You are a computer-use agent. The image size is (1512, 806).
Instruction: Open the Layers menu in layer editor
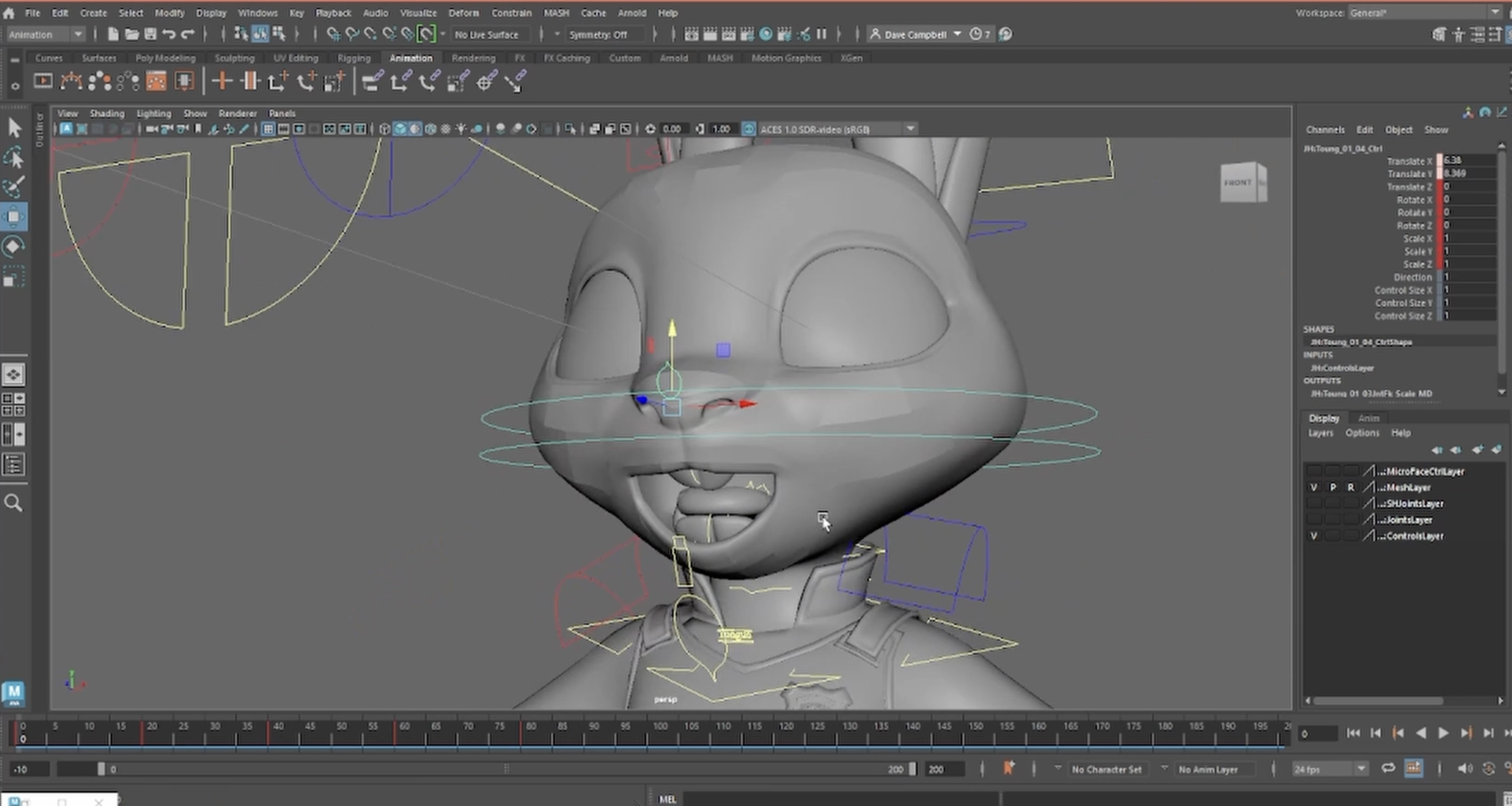point(1320,433)
